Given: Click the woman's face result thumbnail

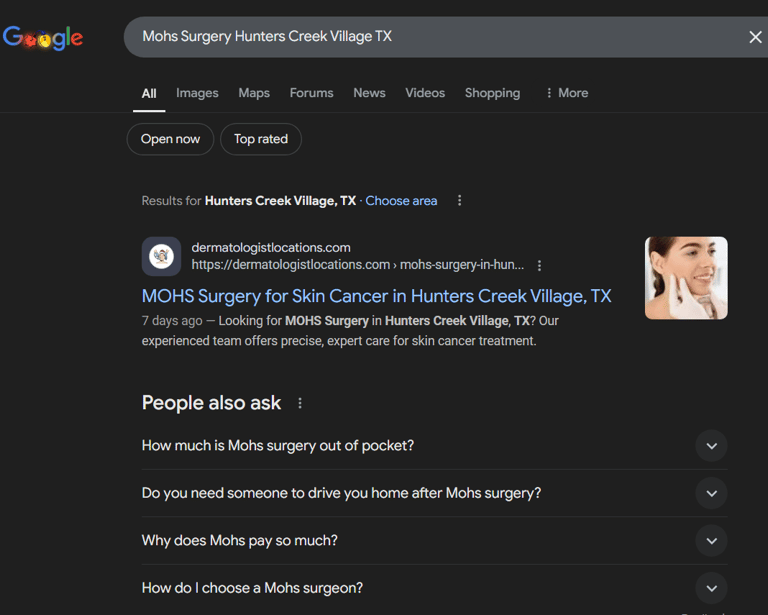Looking at the screenshot, I should (686, 278).
